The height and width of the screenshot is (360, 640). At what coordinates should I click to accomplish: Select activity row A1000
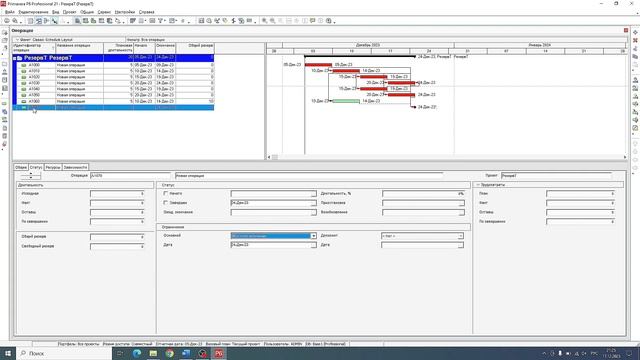point(113,65)
